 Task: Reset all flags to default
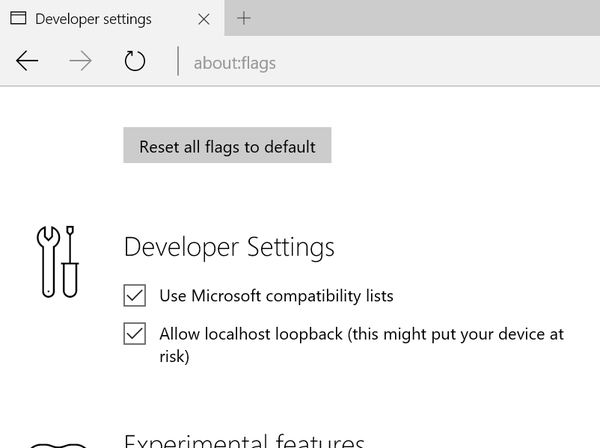[x=227, y=145]
